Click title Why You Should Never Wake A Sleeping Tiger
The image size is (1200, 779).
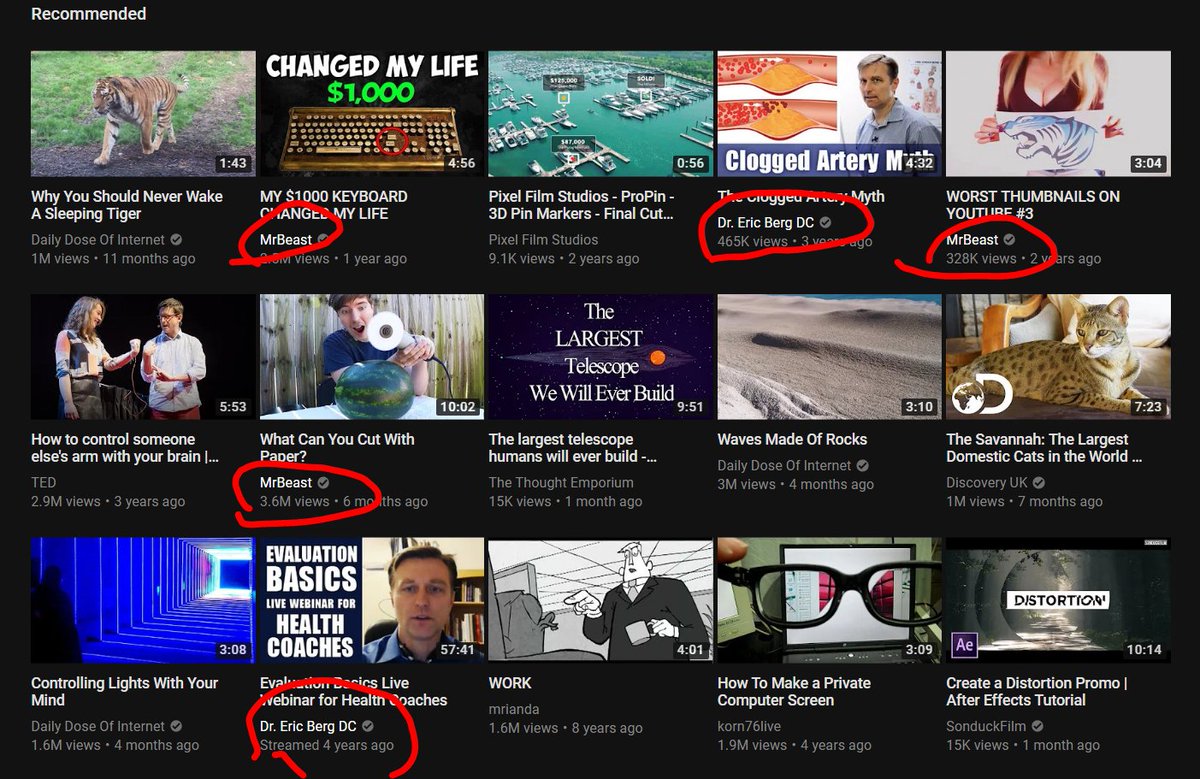[x=127, y=205]
